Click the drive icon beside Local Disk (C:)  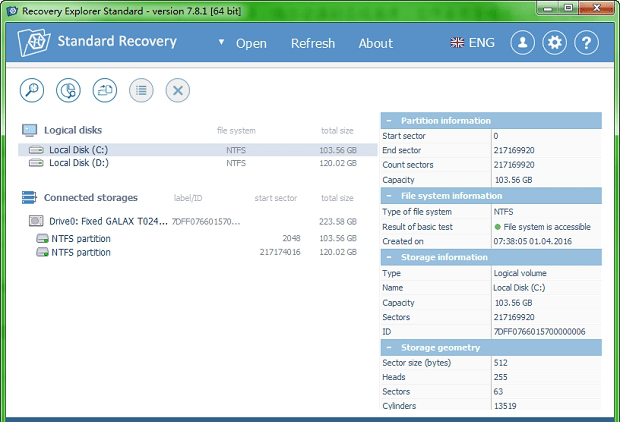[x=36, y=150]
